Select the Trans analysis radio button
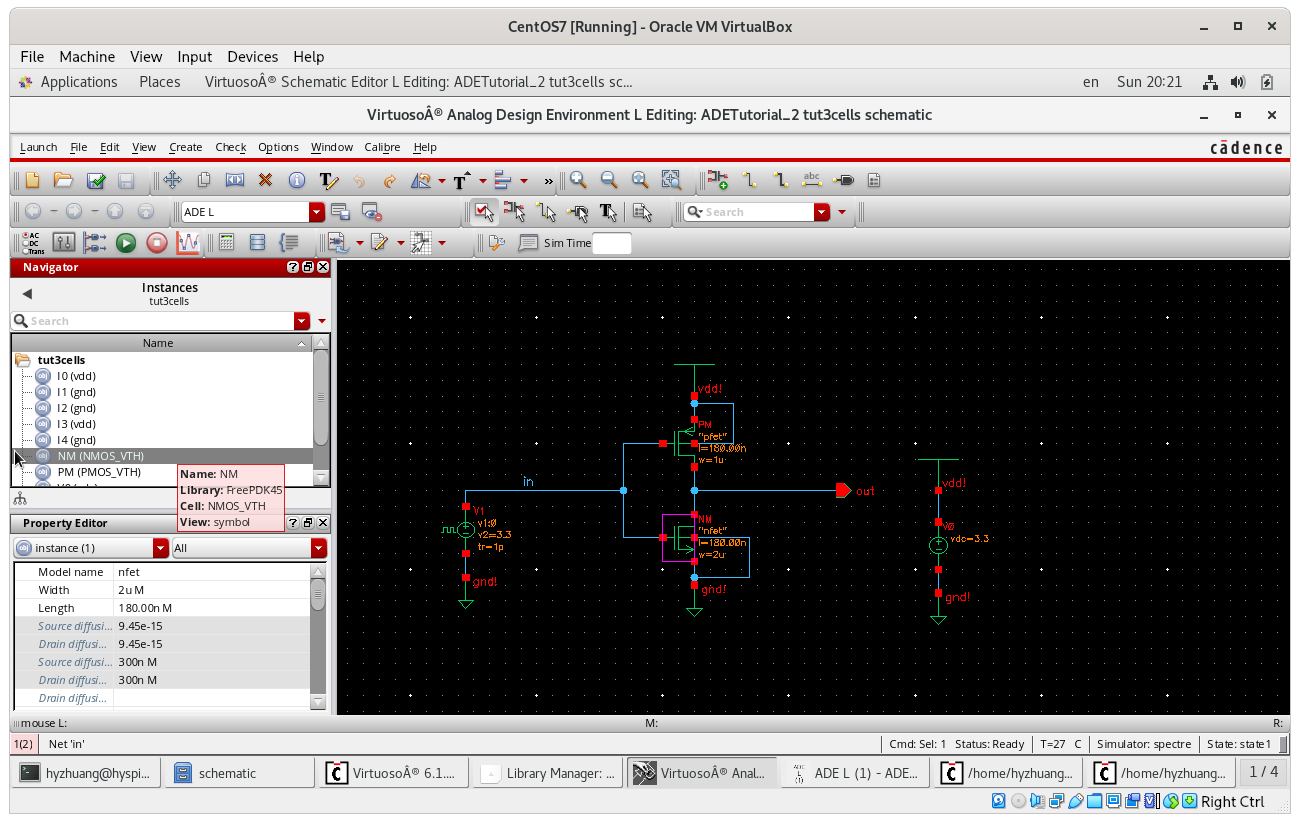Image resolution: width=1300 pixels, height=823 pixels. click(25, 250)
